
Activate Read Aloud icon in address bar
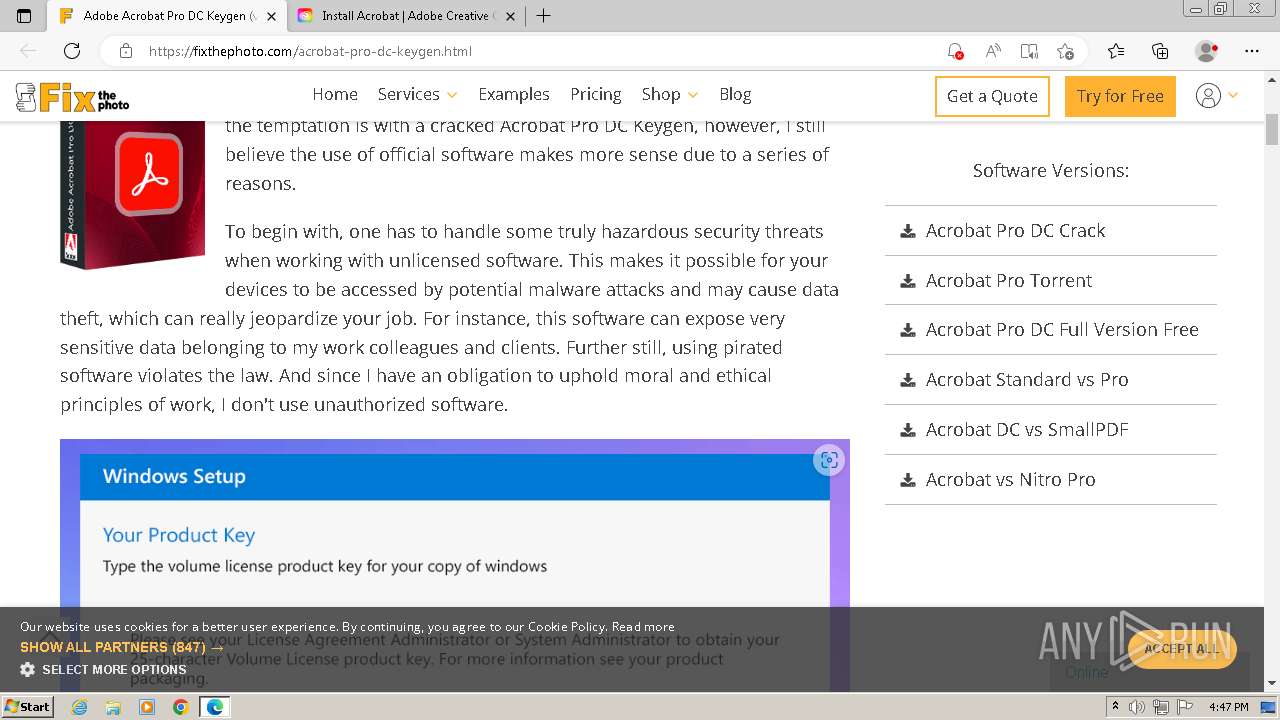point(993,51)
